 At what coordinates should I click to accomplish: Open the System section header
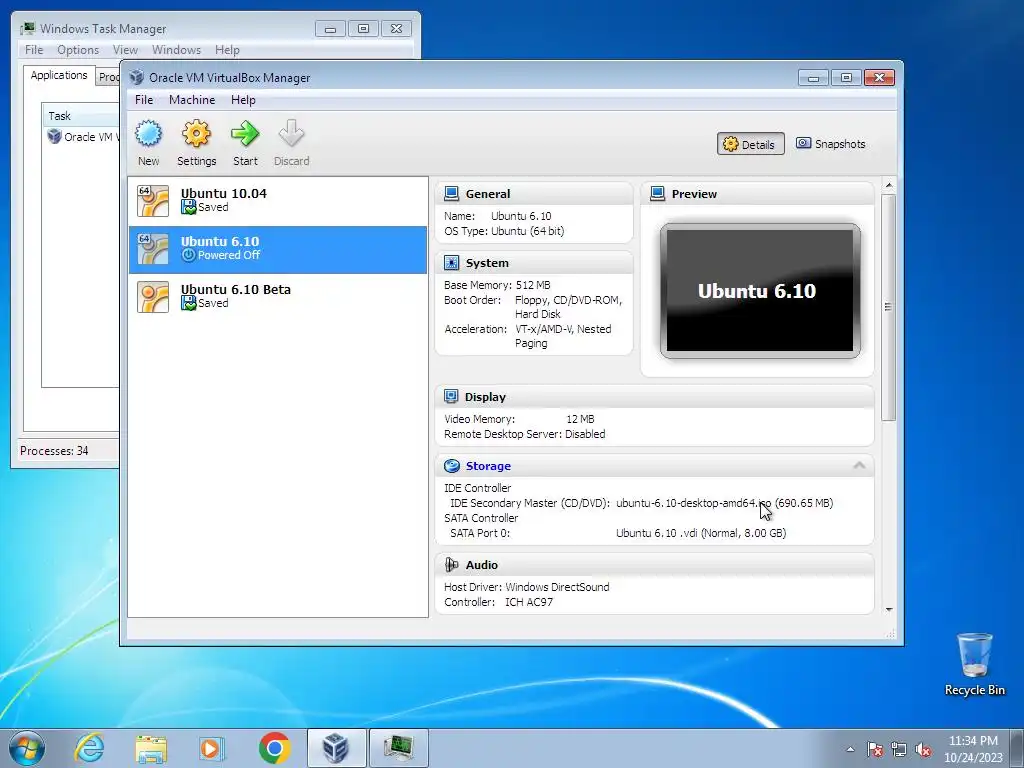tap(487, 263)
